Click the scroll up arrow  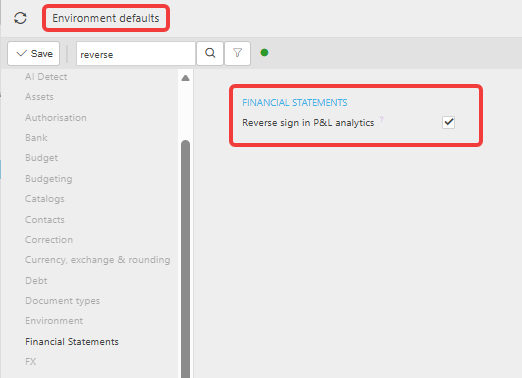tap(186, 78)
